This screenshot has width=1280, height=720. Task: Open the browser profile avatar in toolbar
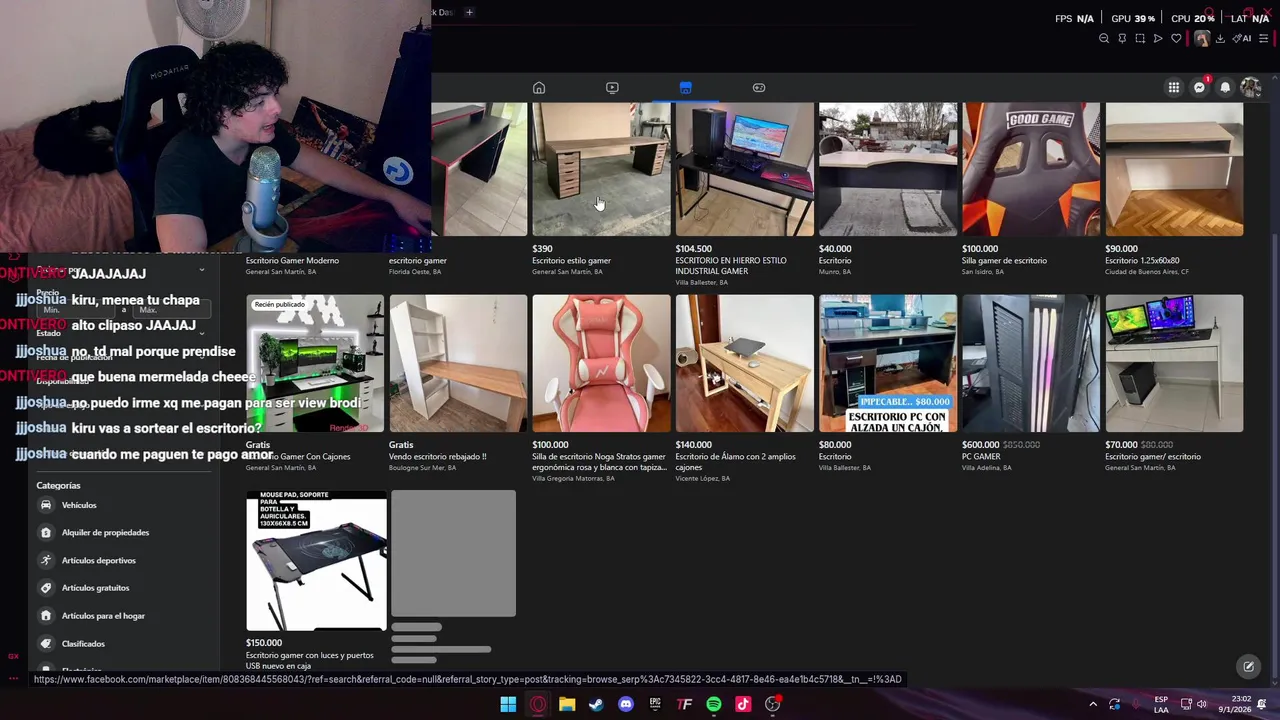(1201, 39)
